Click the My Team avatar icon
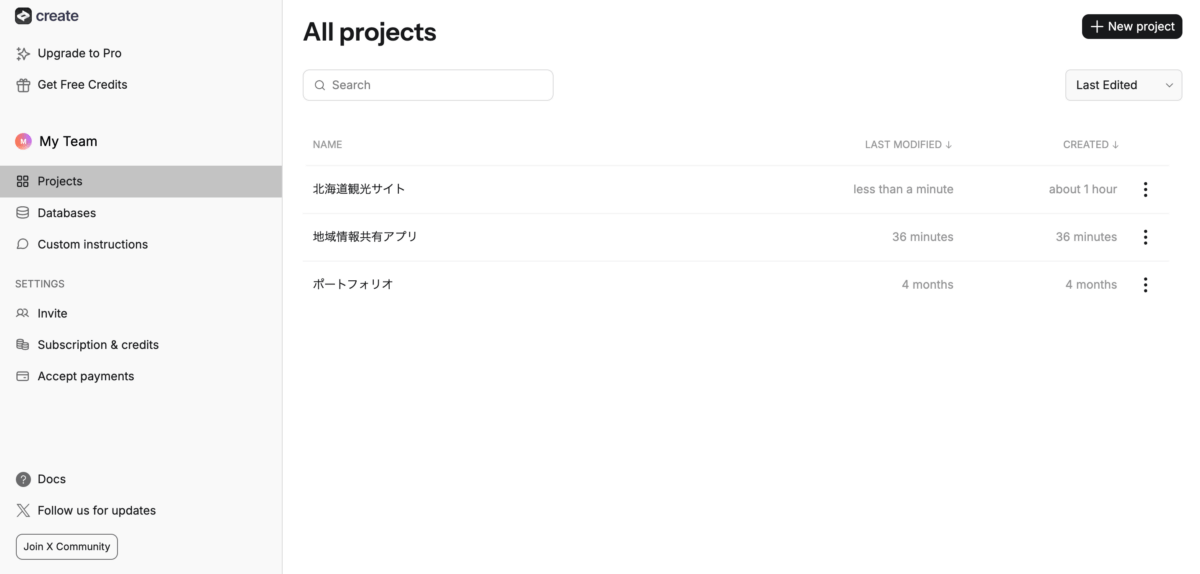1200x574 pixels. coord(23,142)
